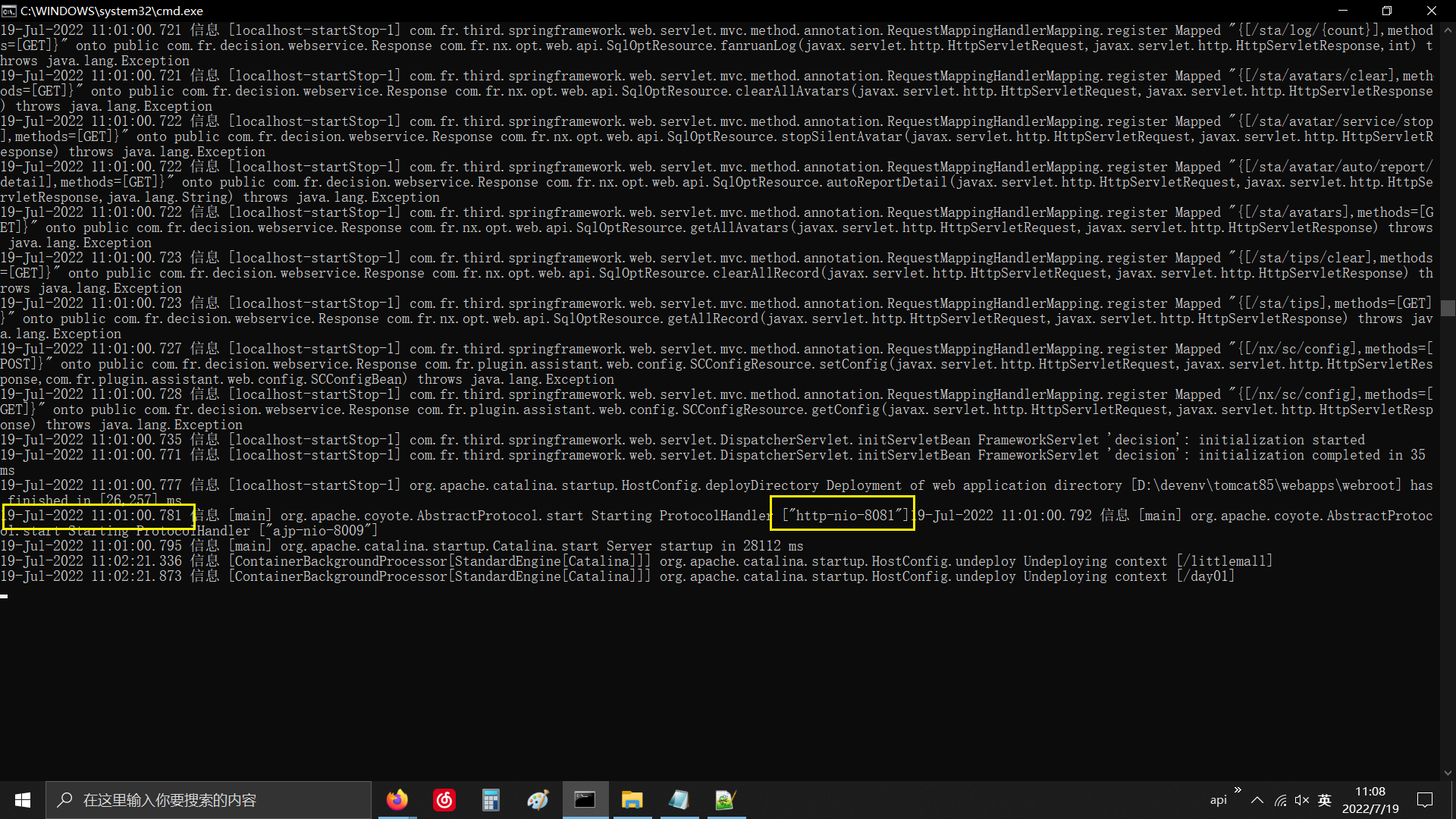Open the Calculator app in the taskbar
The width and height of the screenshot is (1456, 819).
(491, 800)
